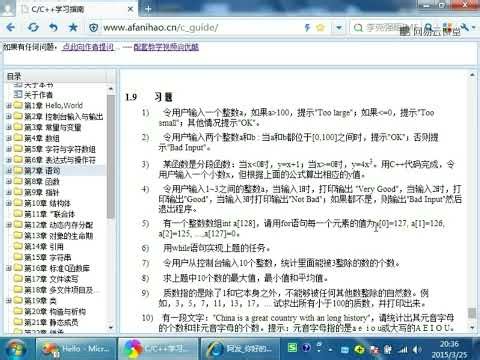Click the help question-mark tray icon

(x=306, y=348)
